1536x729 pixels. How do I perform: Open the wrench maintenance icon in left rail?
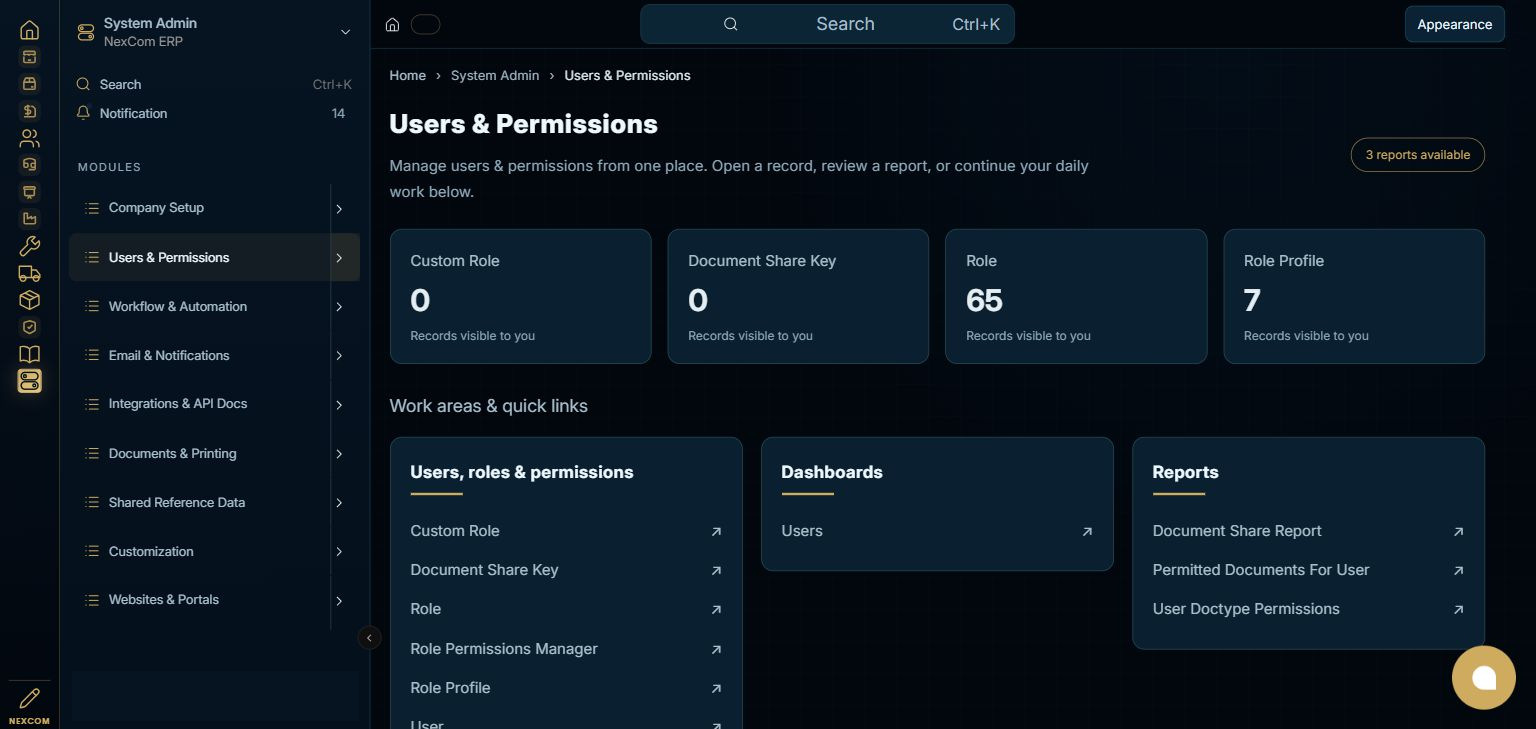coord(30,246)
